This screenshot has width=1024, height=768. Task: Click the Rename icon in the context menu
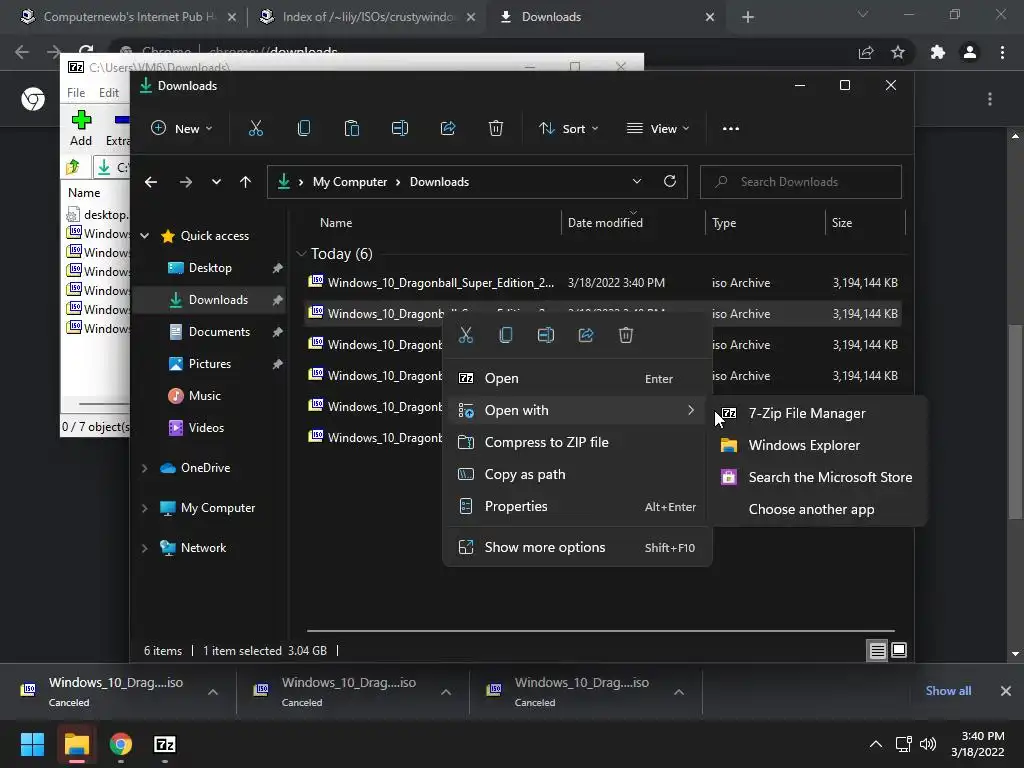coord(546,336)
